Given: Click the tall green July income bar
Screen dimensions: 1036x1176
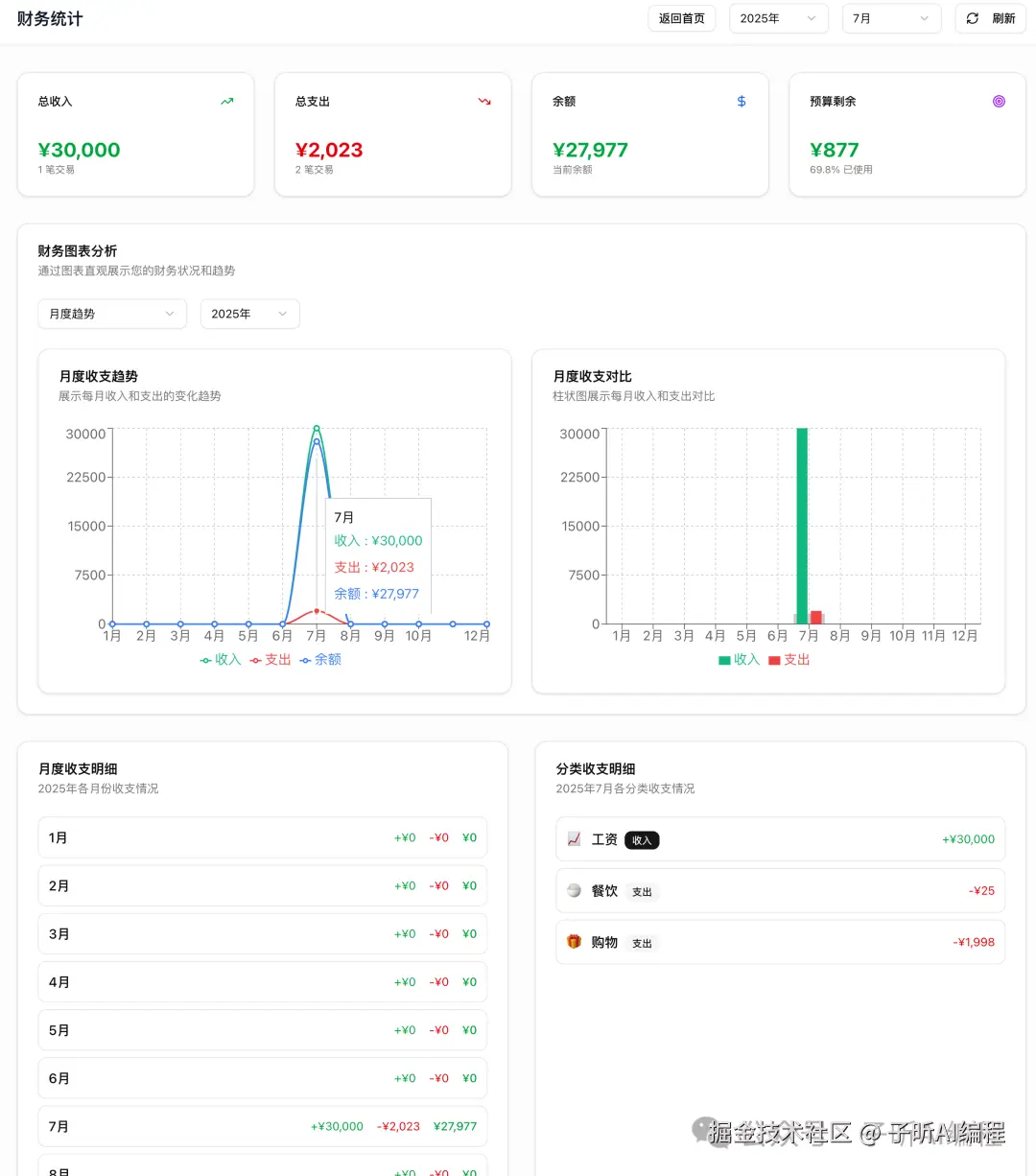Looking at the screenshot, I should click(x=802, y=526).
